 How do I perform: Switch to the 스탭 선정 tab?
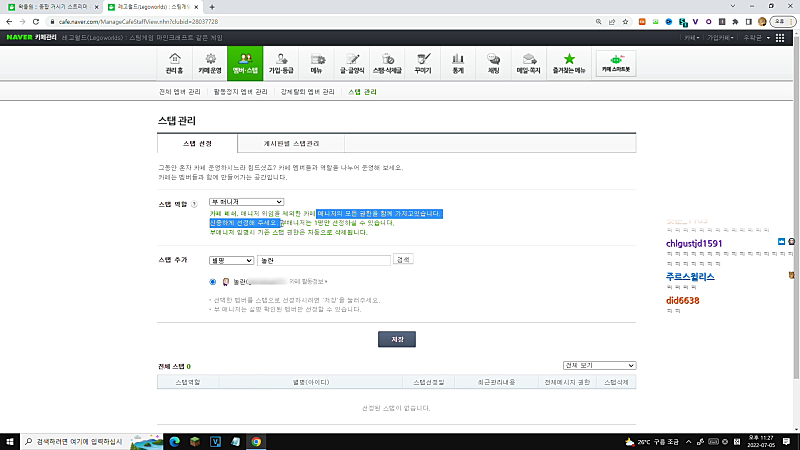pyautogui.click(x=197, y=143)
